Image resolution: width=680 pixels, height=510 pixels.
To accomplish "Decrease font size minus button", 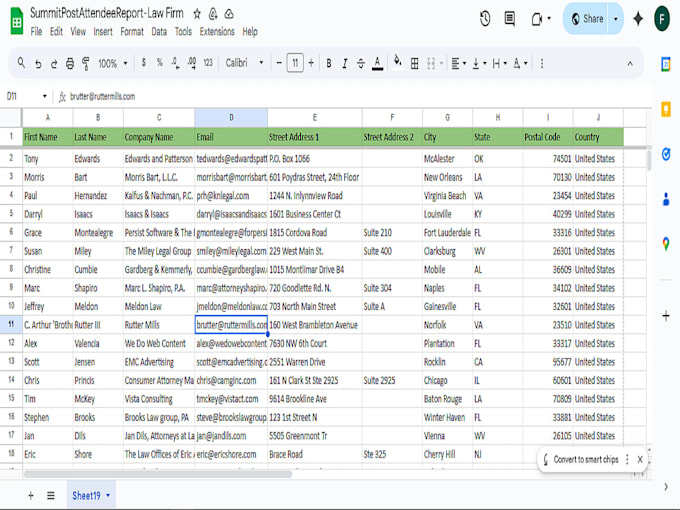I will (x=279, y=63).
